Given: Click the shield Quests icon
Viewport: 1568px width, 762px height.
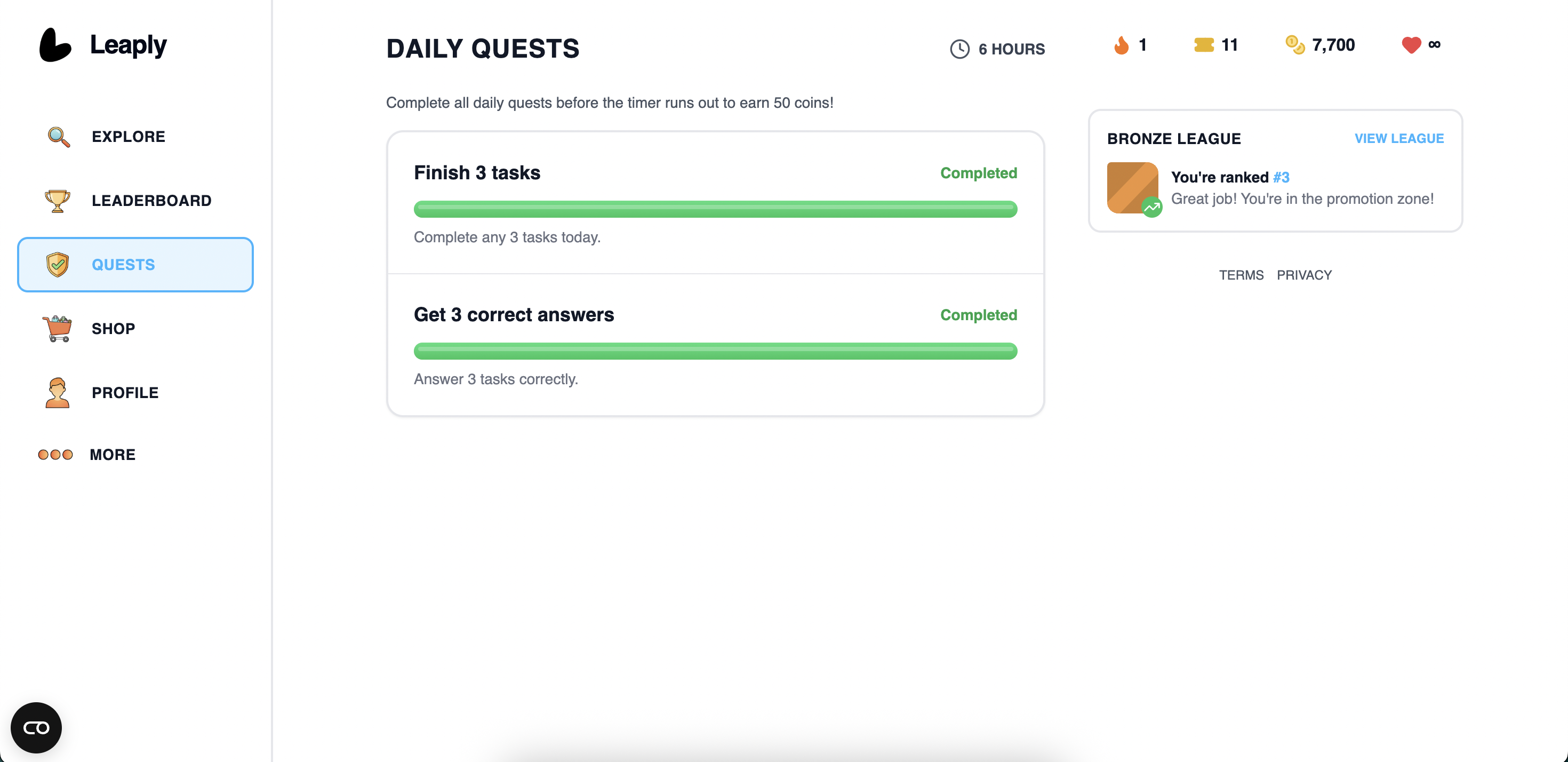Looking at the screenshot, I should [58, 264].
